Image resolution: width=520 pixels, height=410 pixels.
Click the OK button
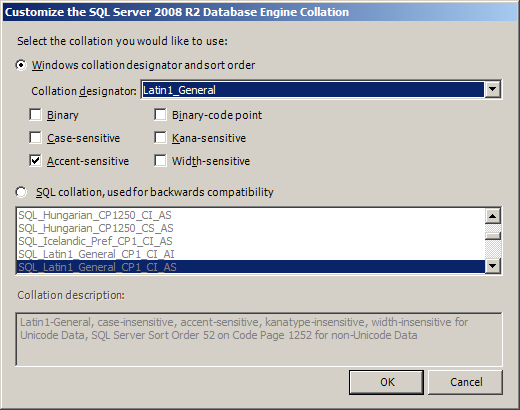pyautogui.click(x=386, y=382)
